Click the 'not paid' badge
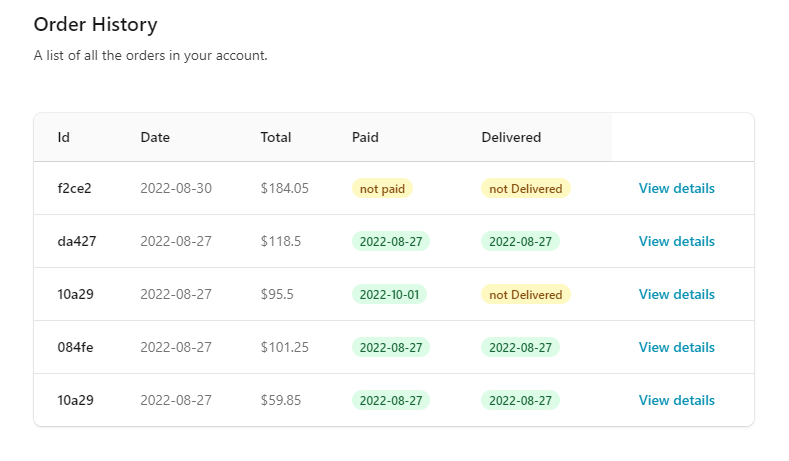 382,188
